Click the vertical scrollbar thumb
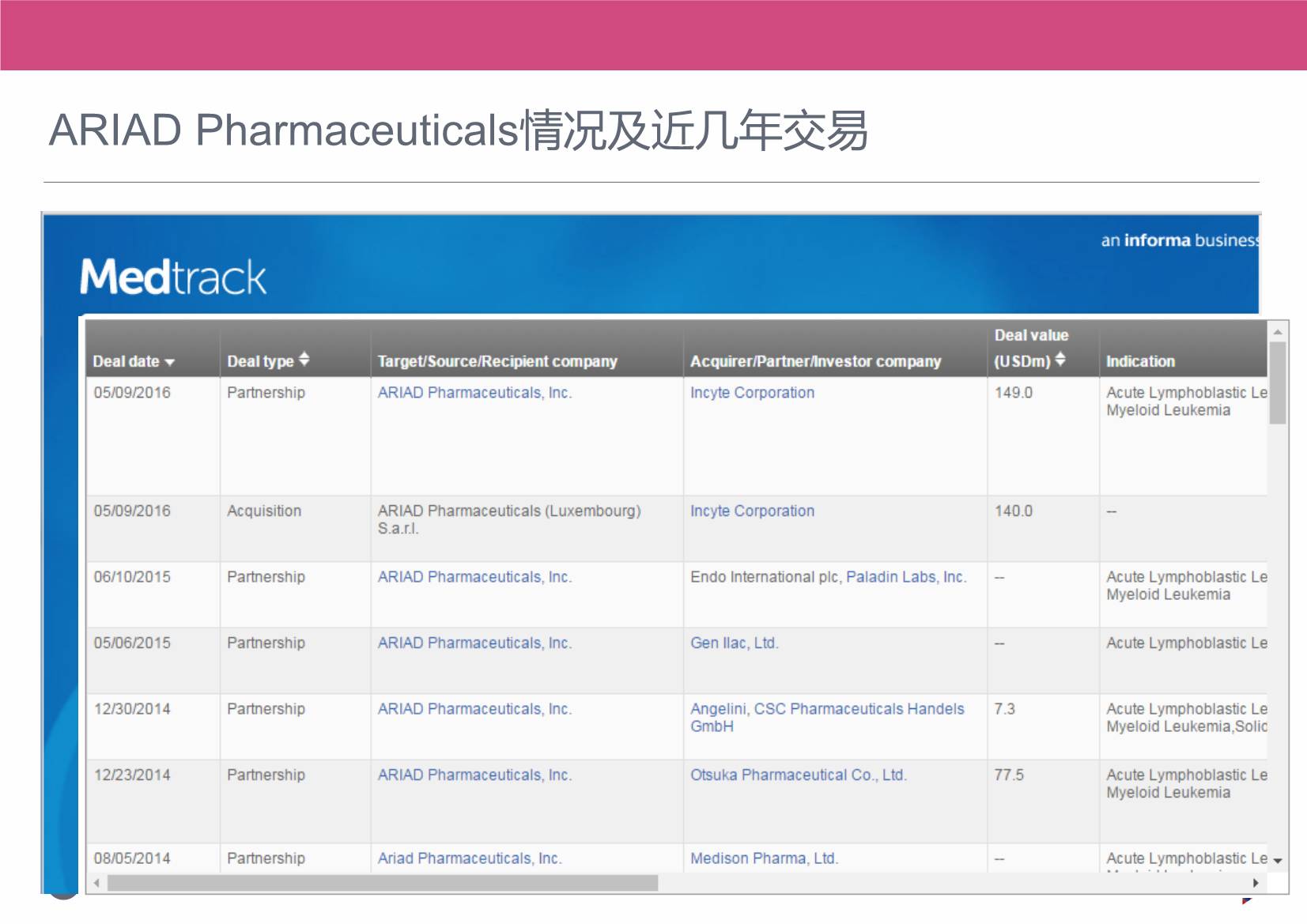The image size is (1307, 924). (1278, 383)
